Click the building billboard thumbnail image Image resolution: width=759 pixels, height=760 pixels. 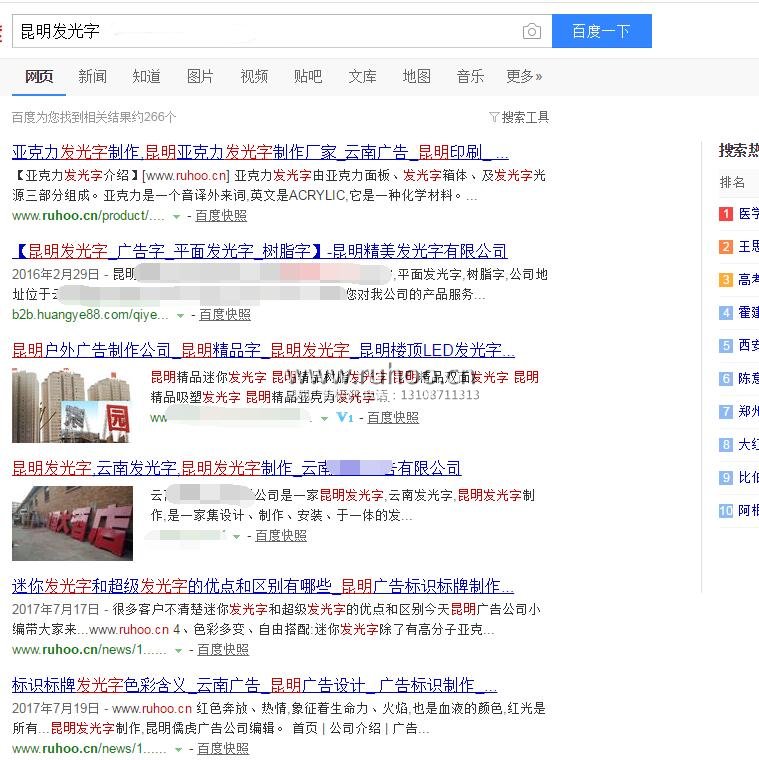click(72, 405)
